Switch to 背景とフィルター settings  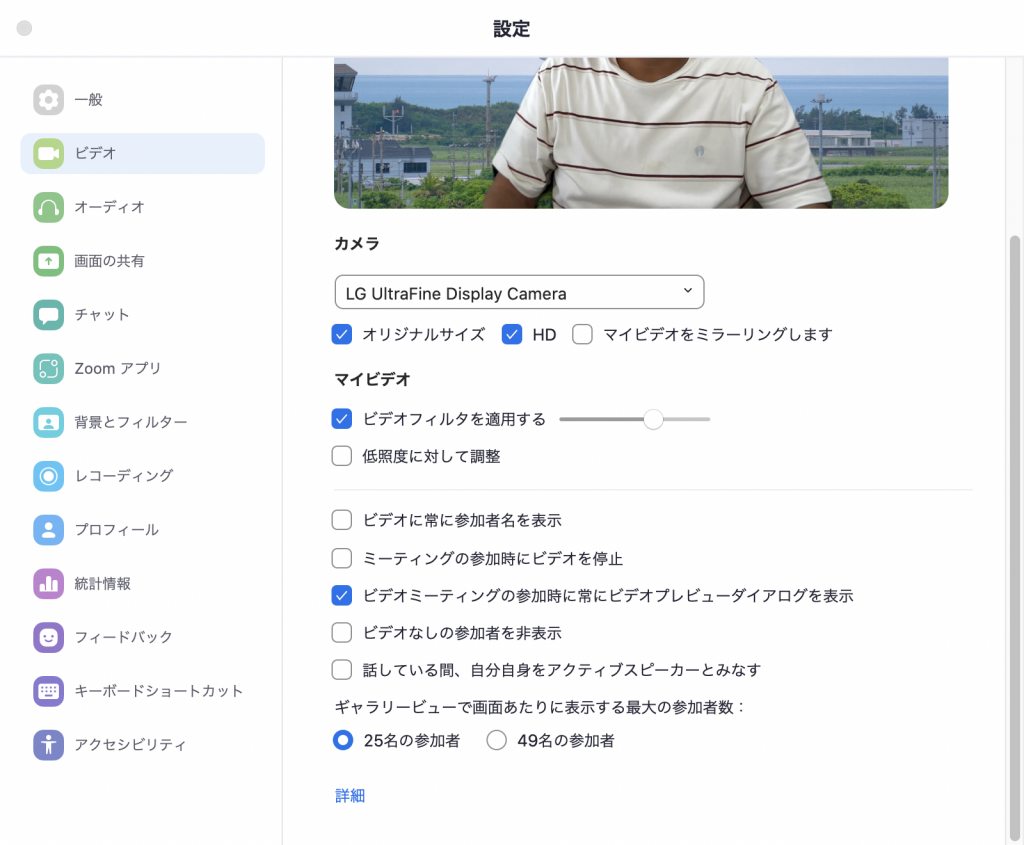[x=142, y=422]
